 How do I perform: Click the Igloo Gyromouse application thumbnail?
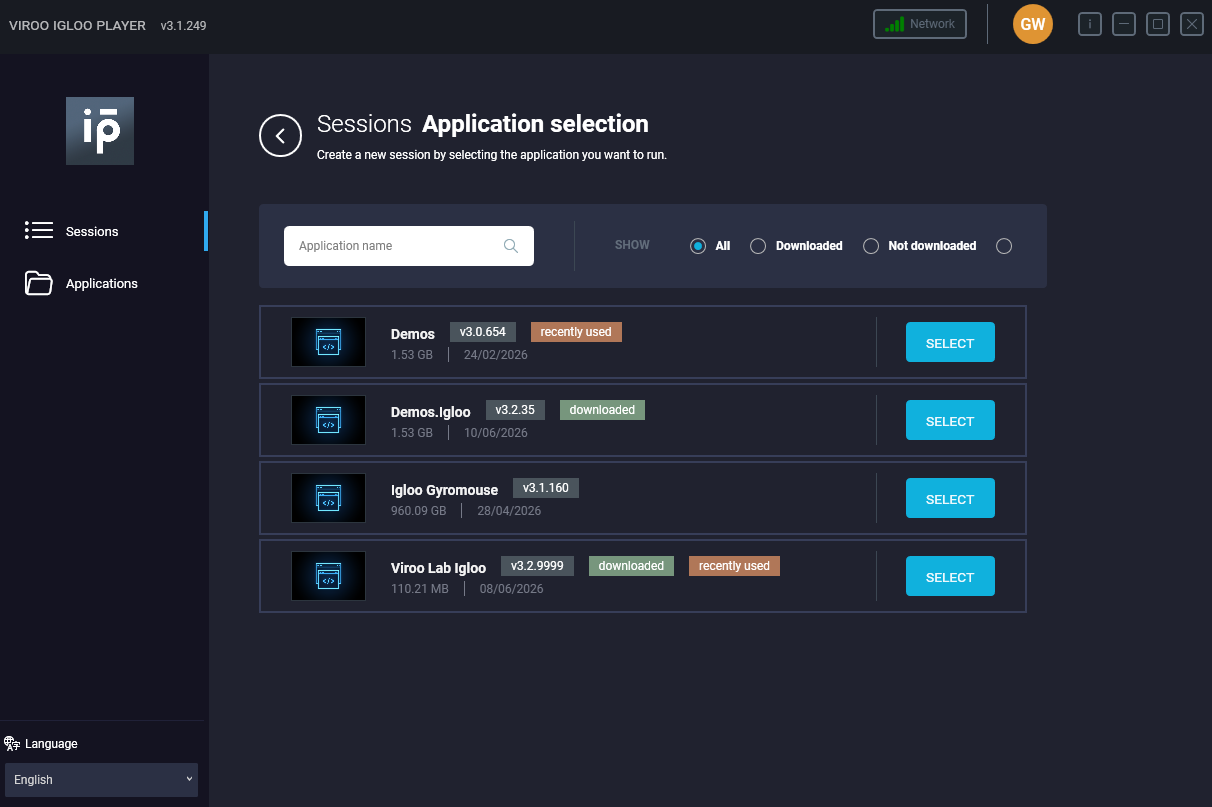pyautogui.click(x=328, y=498)
